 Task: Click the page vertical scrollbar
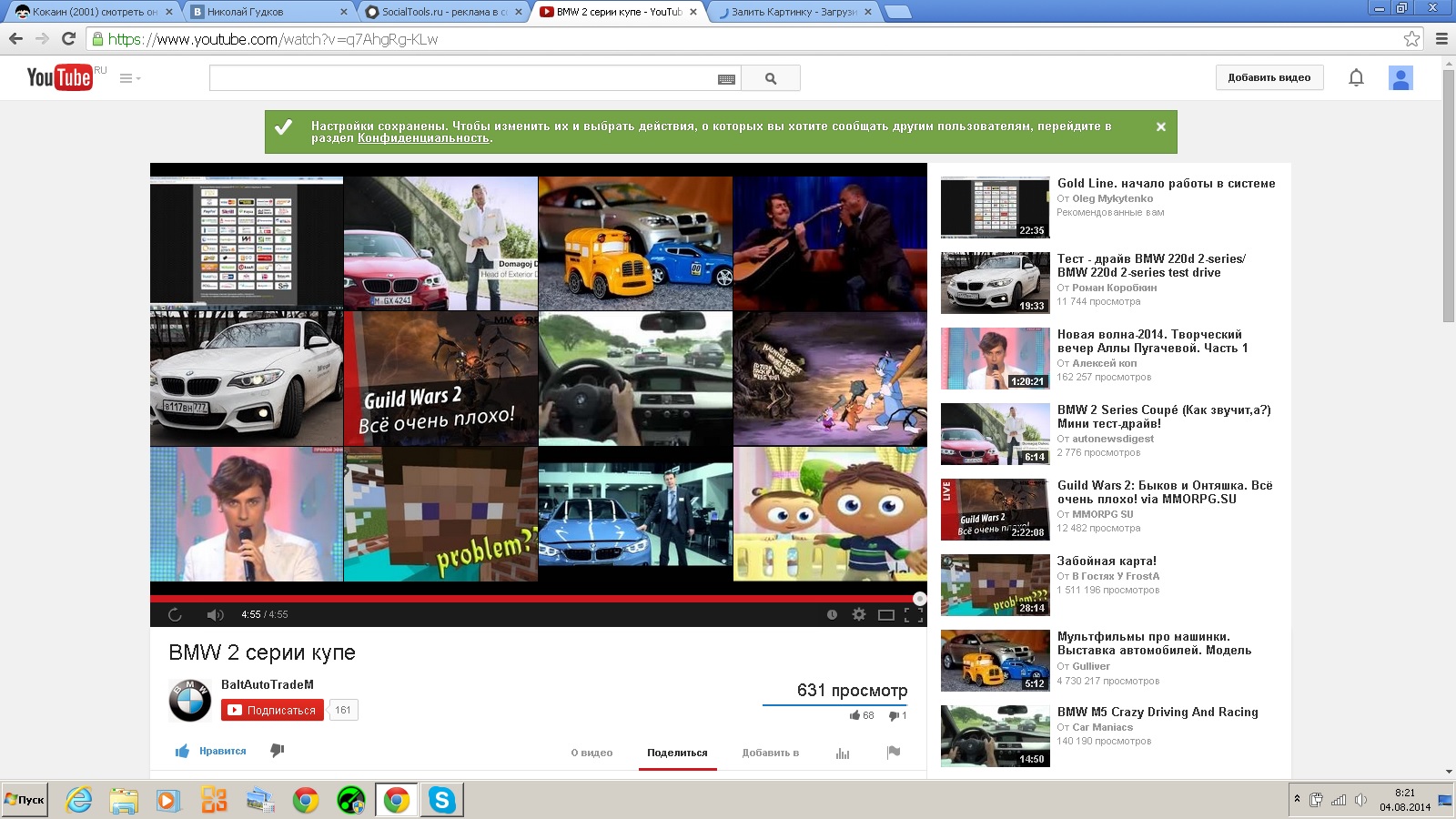(x=1449, y=196)
